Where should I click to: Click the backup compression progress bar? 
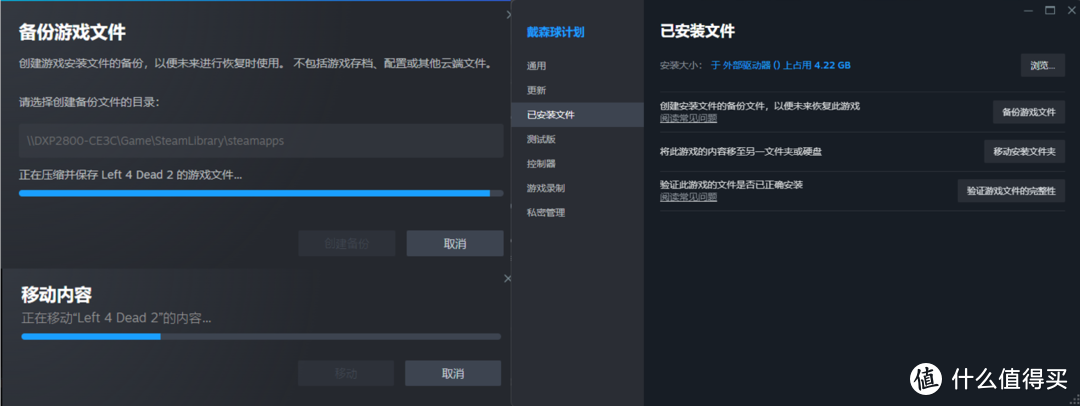[x=261, y=194]
